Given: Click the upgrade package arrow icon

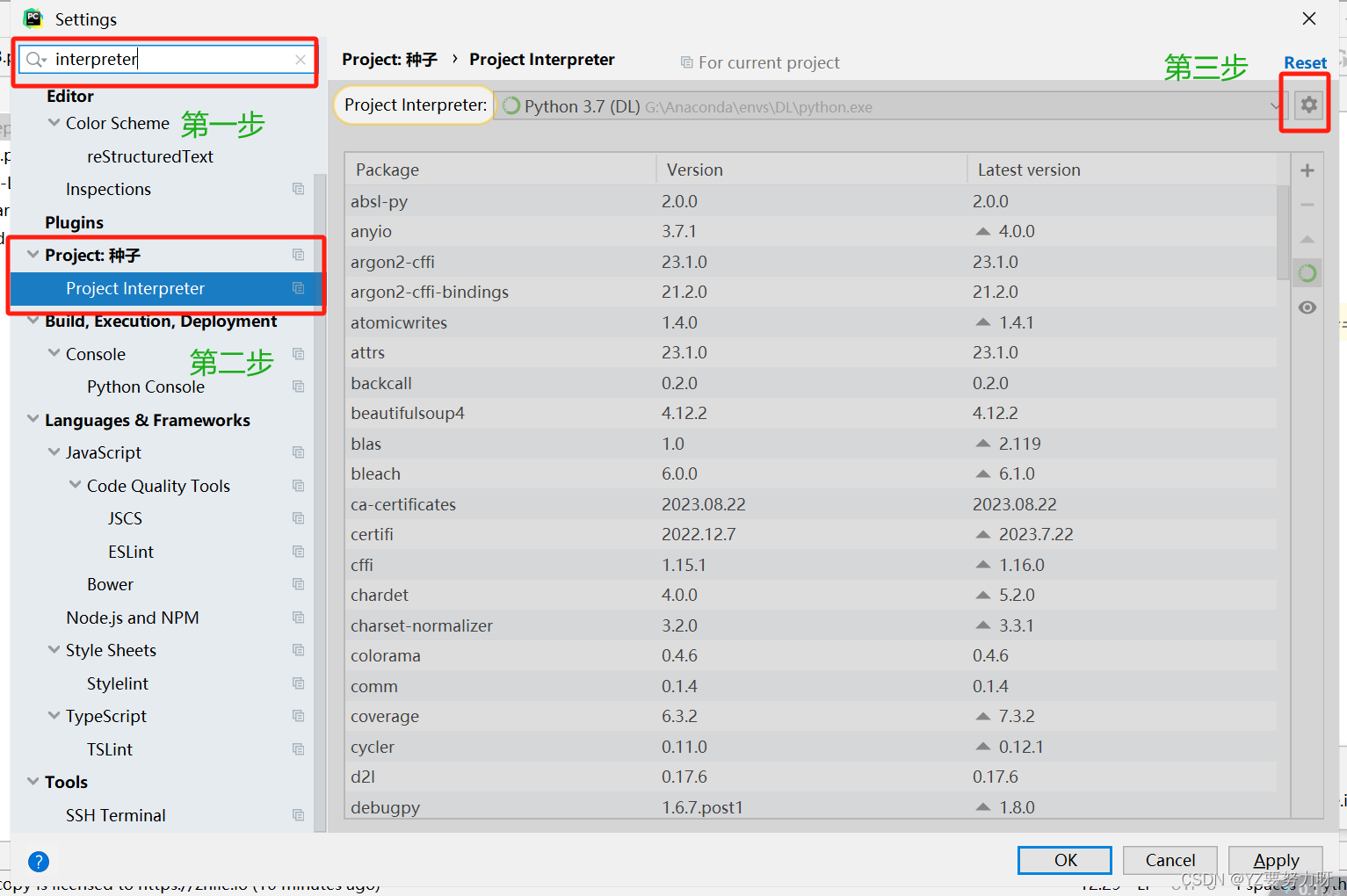Looking at the screenshot, I should [1307, 239].
